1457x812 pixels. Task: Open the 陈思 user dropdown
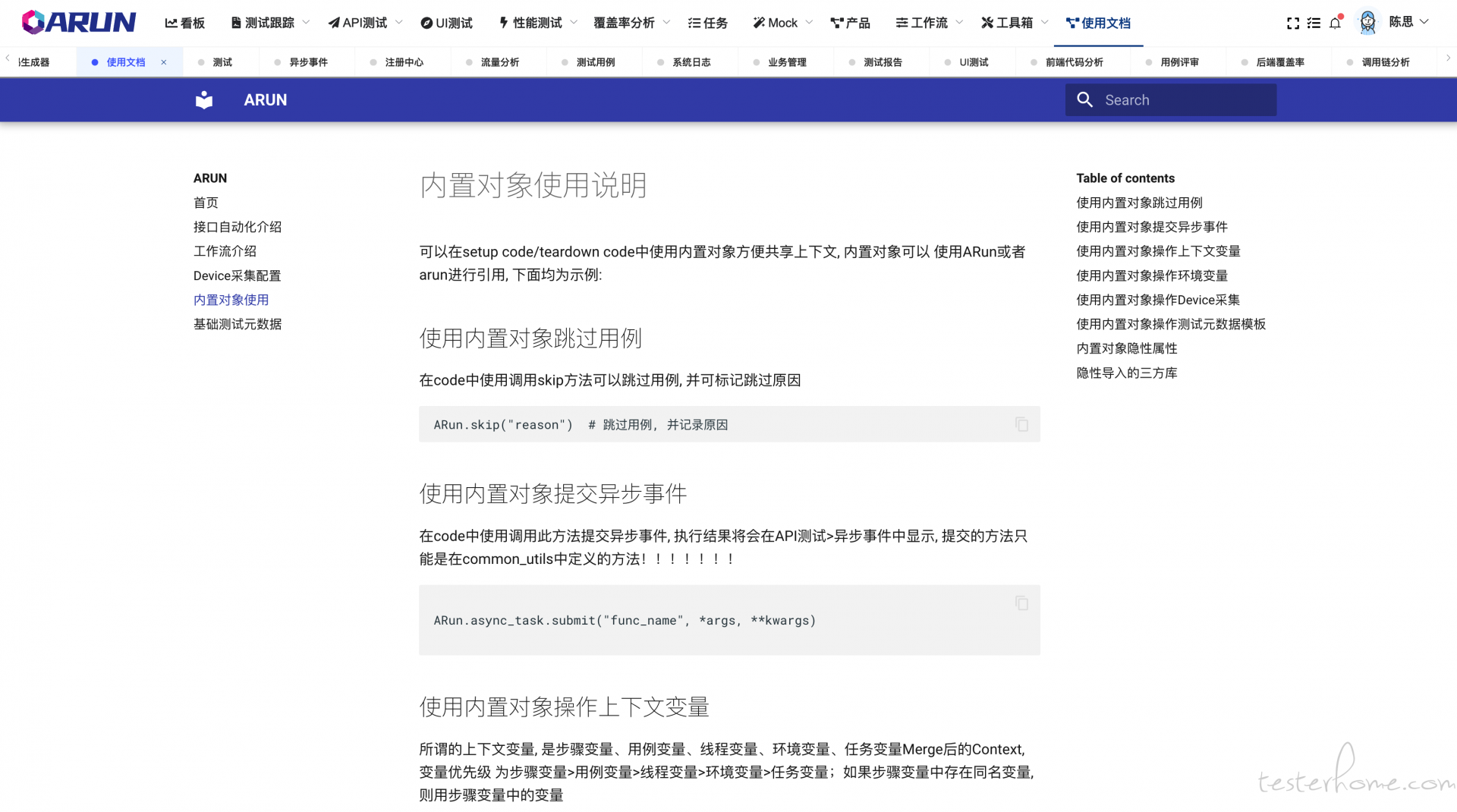1408,22
